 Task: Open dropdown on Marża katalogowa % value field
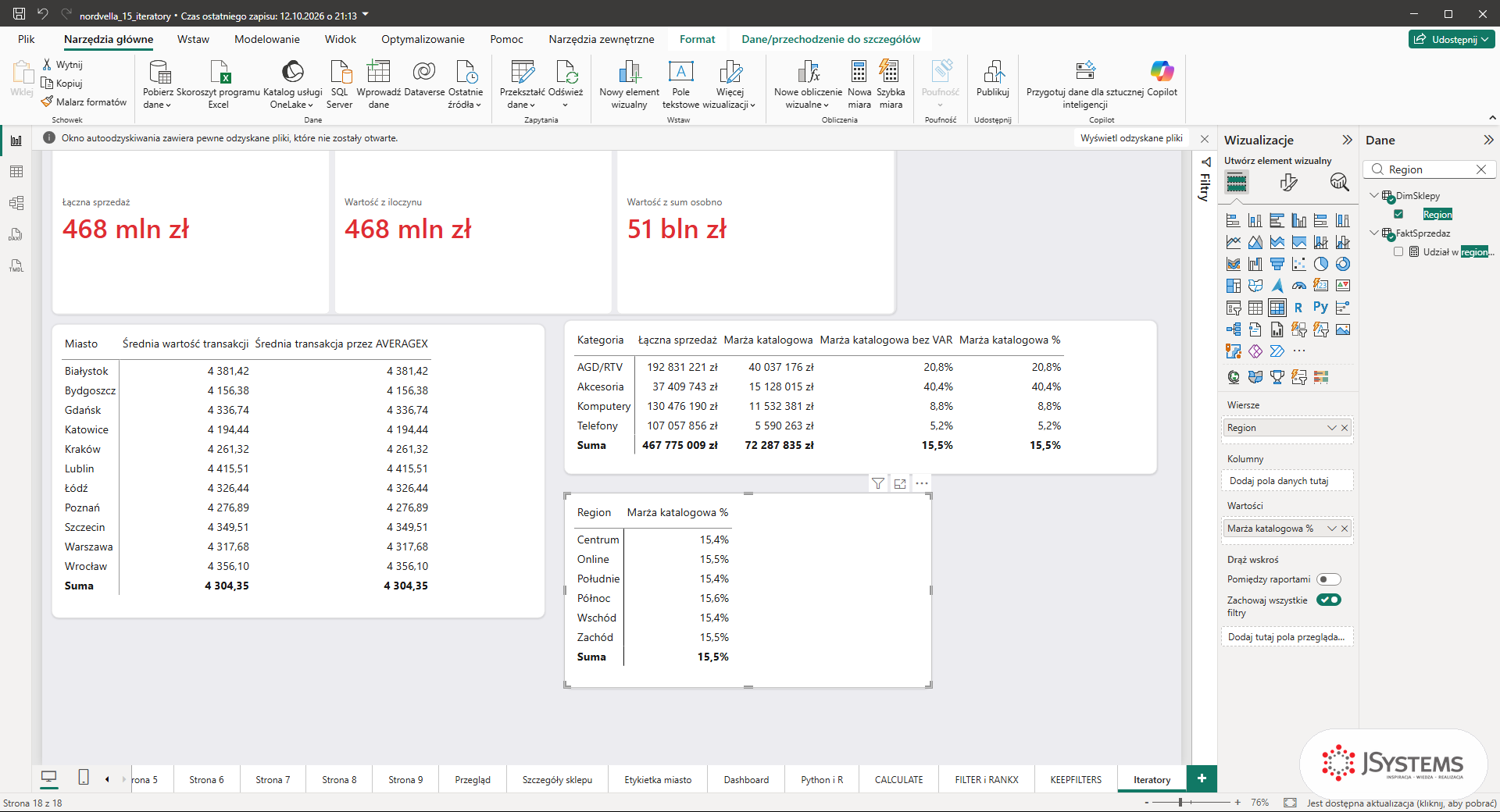pos(1332,529)
